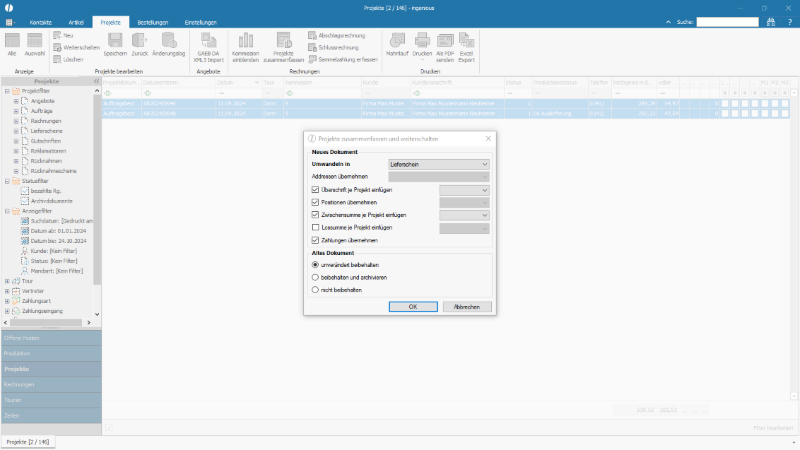Open the Produktion navigation section

pyautogui.click(x=51, y=353)
